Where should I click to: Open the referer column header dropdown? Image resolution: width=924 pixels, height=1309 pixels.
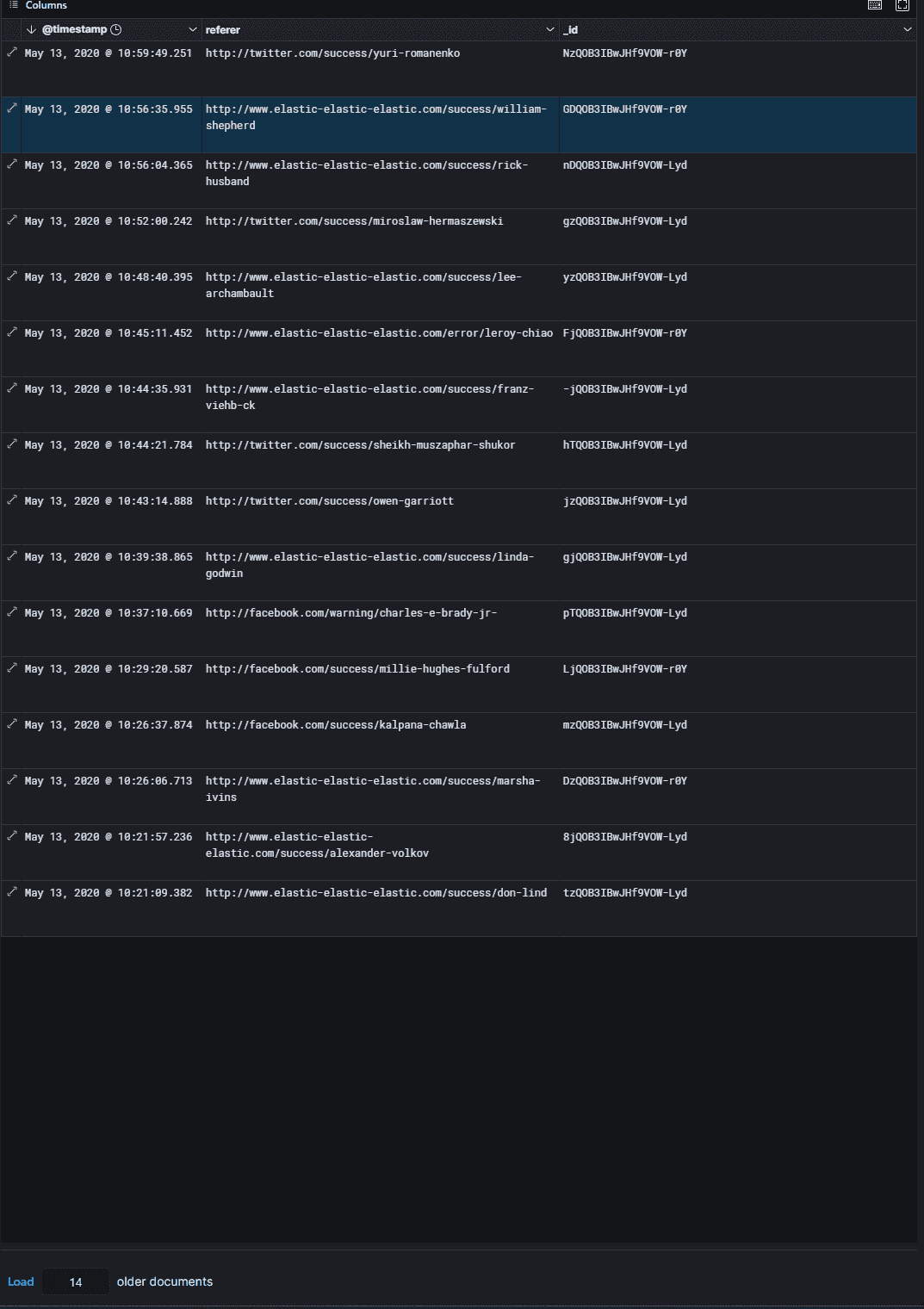coord(550,29)
